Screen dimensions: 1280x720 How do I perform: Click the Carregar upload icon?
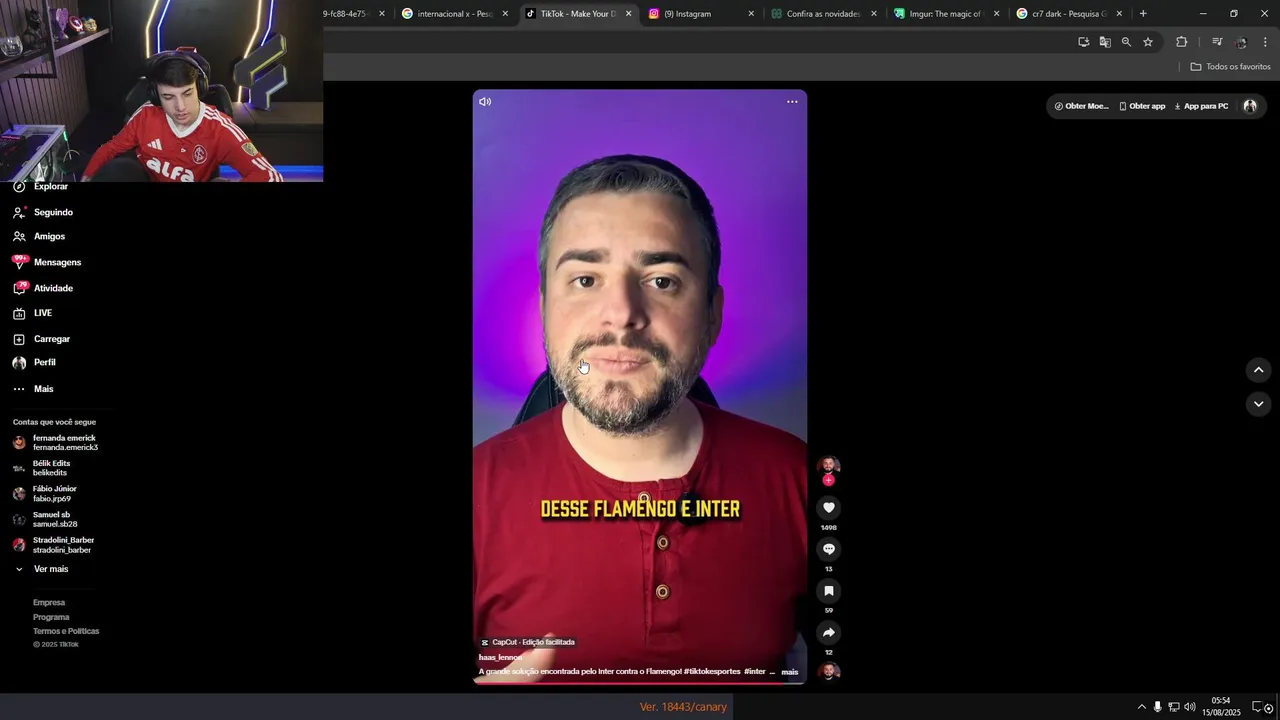[19, 339]
